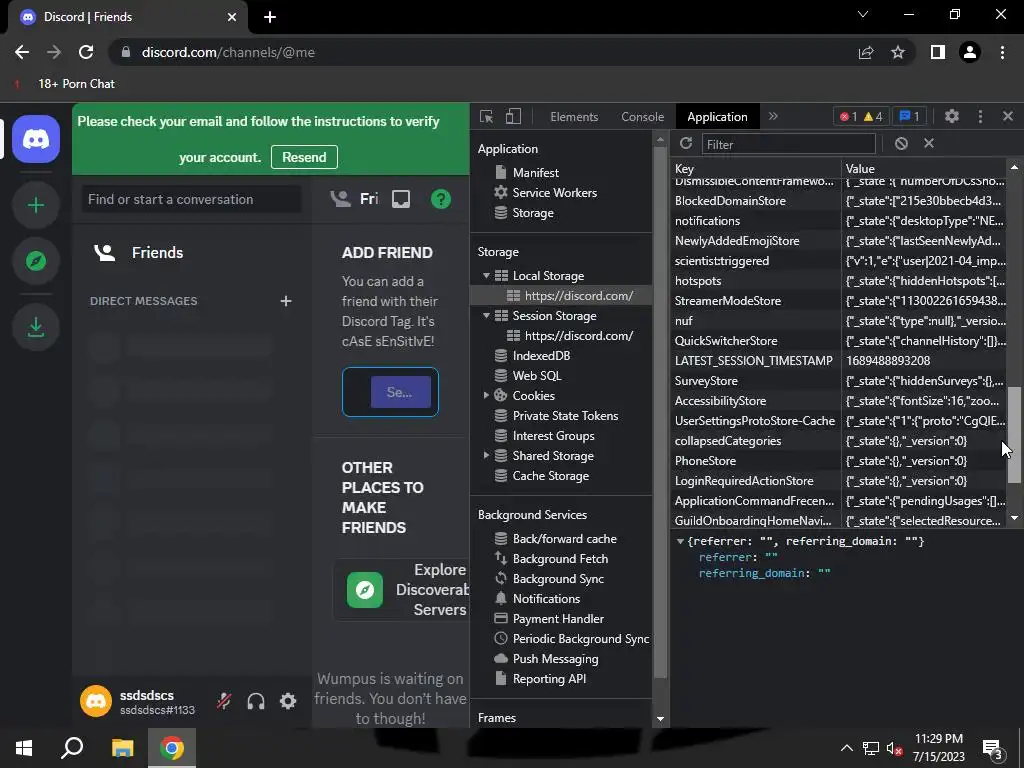Screen dimensions: 1024x768
Task: Toggle the headphones deafen icon
Action: pyautogui.click(x=256, y=701)
